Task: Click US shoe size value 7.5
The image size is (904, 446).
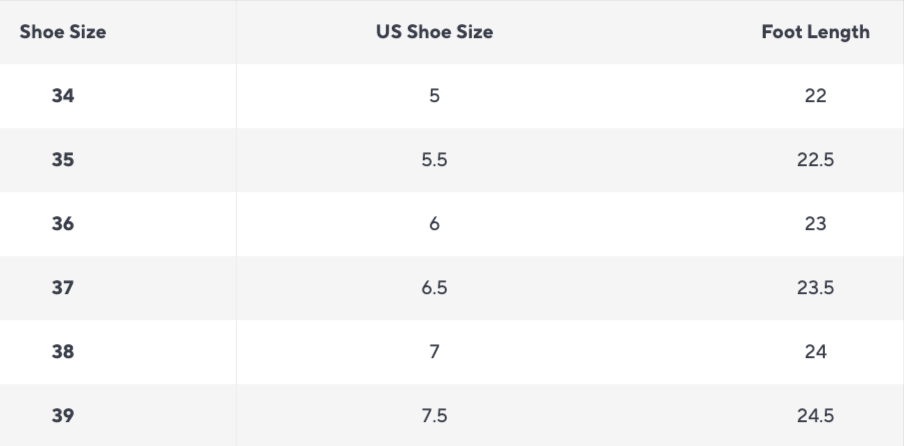Action: pos(434,415)
